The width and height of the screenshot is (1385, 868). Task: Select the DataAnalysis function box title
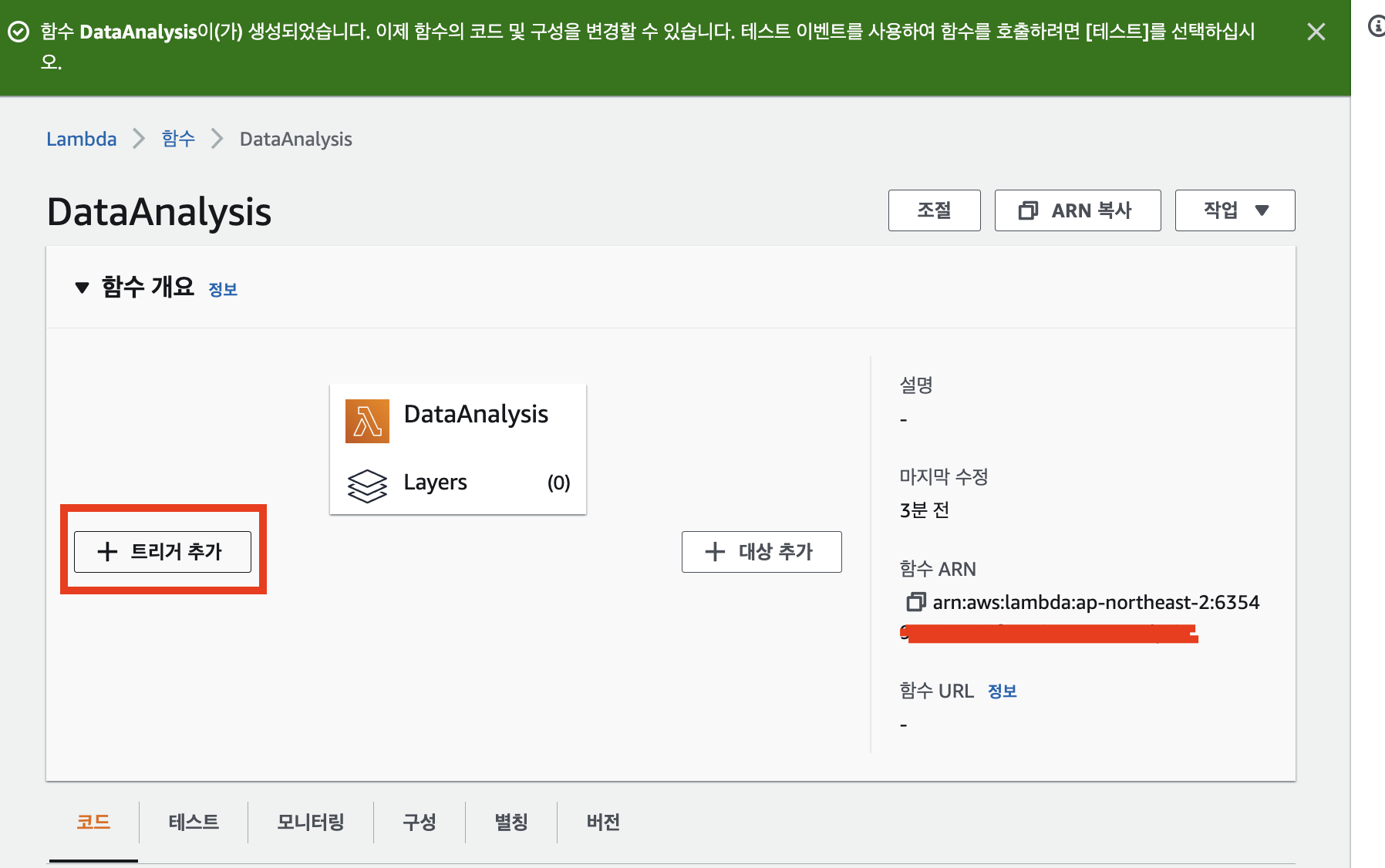click(x=476, y=415)
